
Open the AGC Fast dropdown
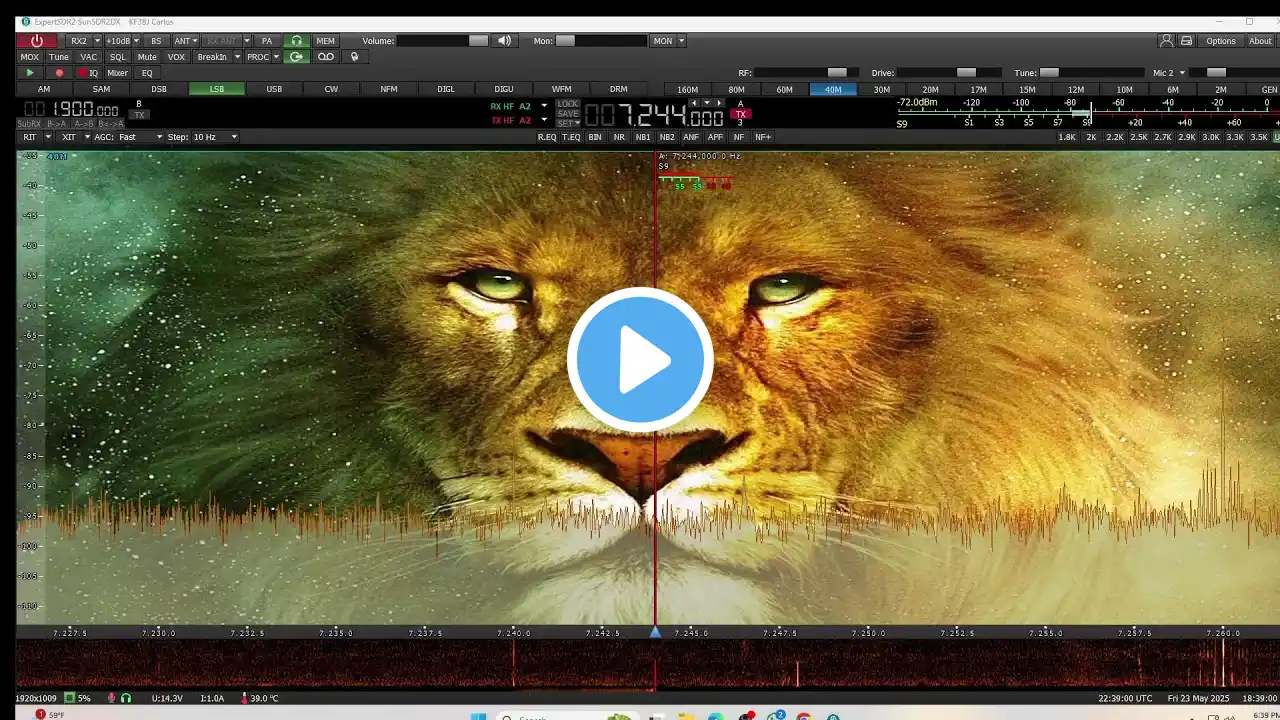tap(141, 137)
